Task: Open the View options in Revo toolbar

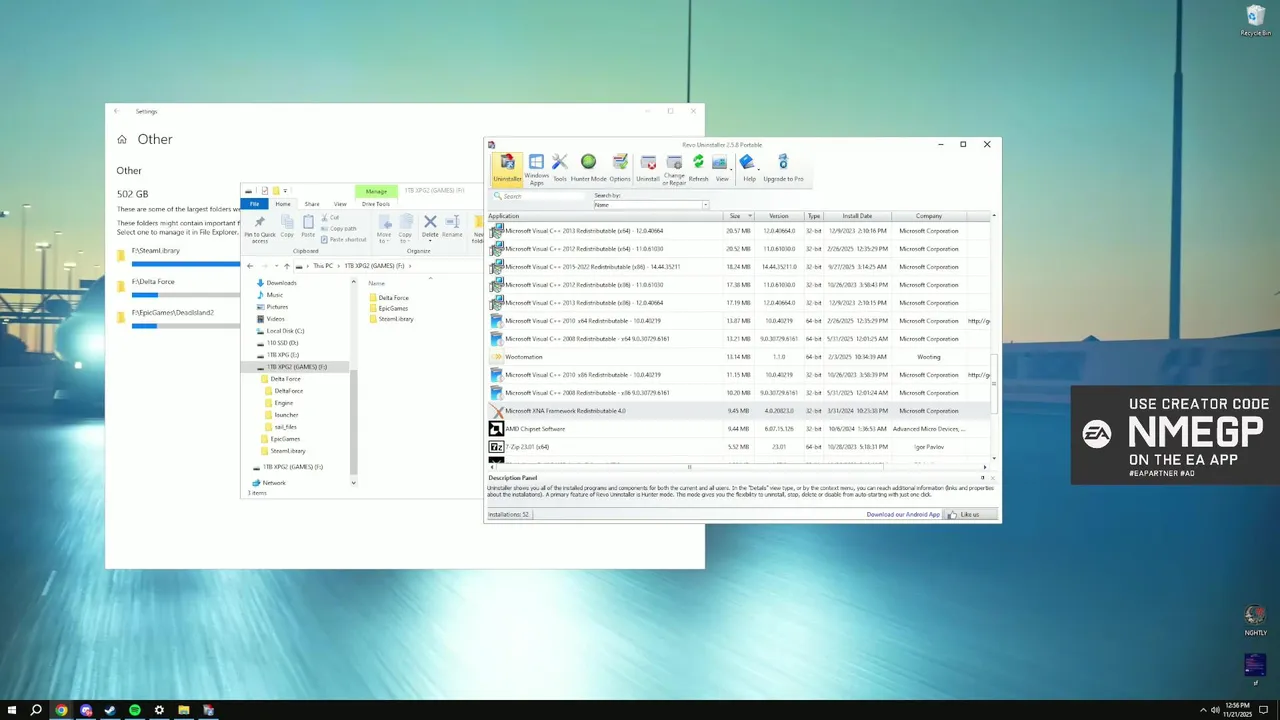Action: (721, 168)
